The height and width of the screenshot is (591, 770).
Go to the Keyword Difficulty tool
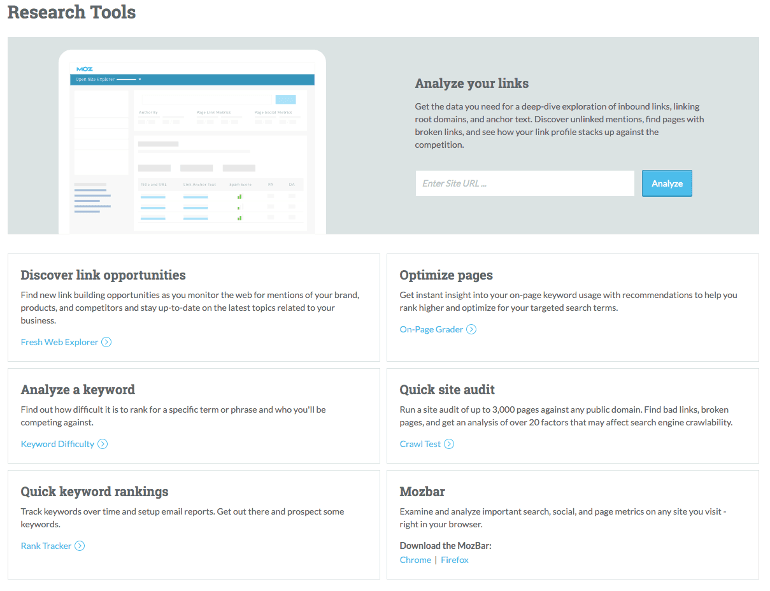[57, 444]
